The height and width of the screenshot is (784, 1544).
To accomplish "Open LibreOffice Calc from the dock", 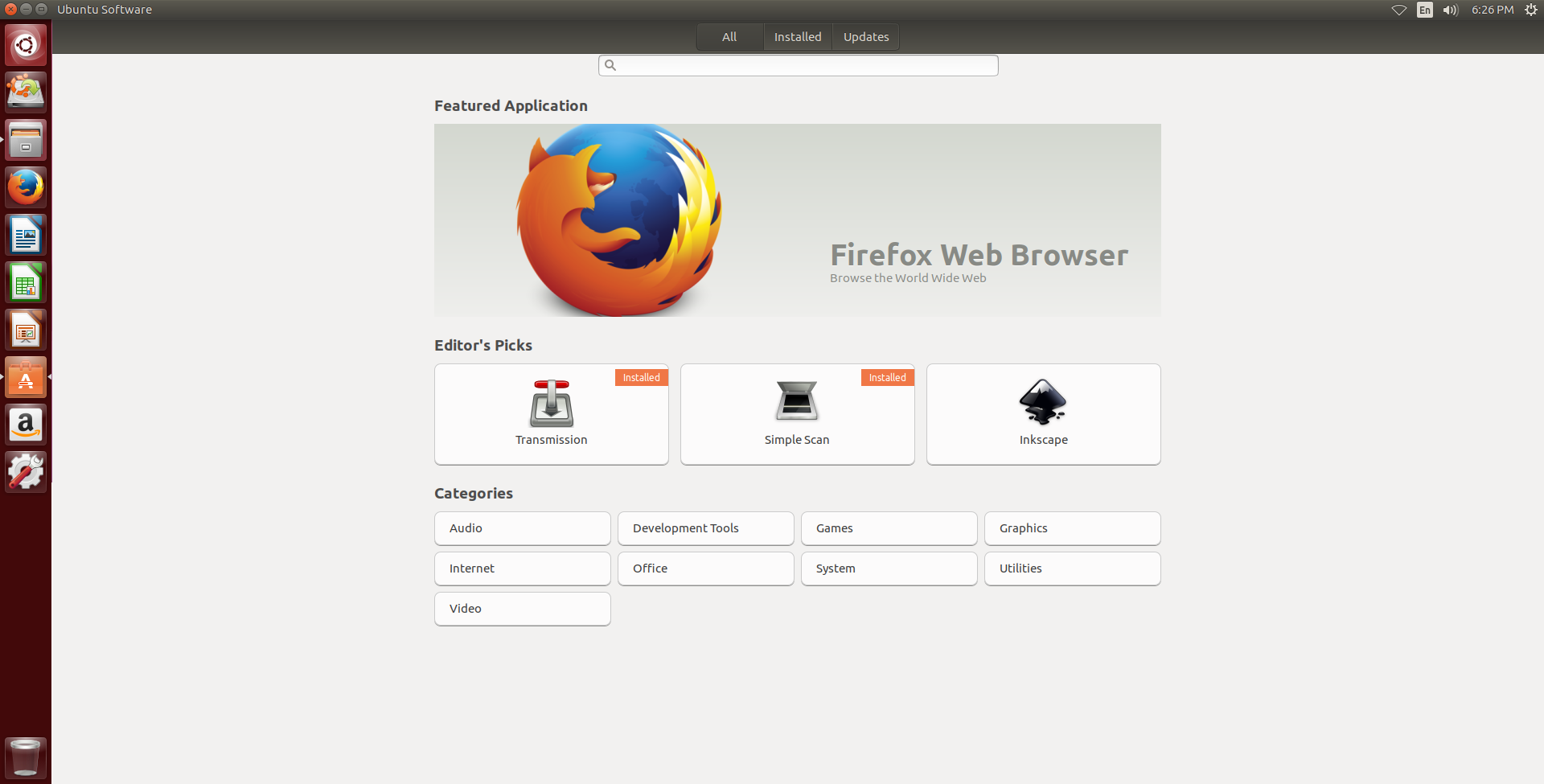I will pyautogui.click(x=26, y=282).
